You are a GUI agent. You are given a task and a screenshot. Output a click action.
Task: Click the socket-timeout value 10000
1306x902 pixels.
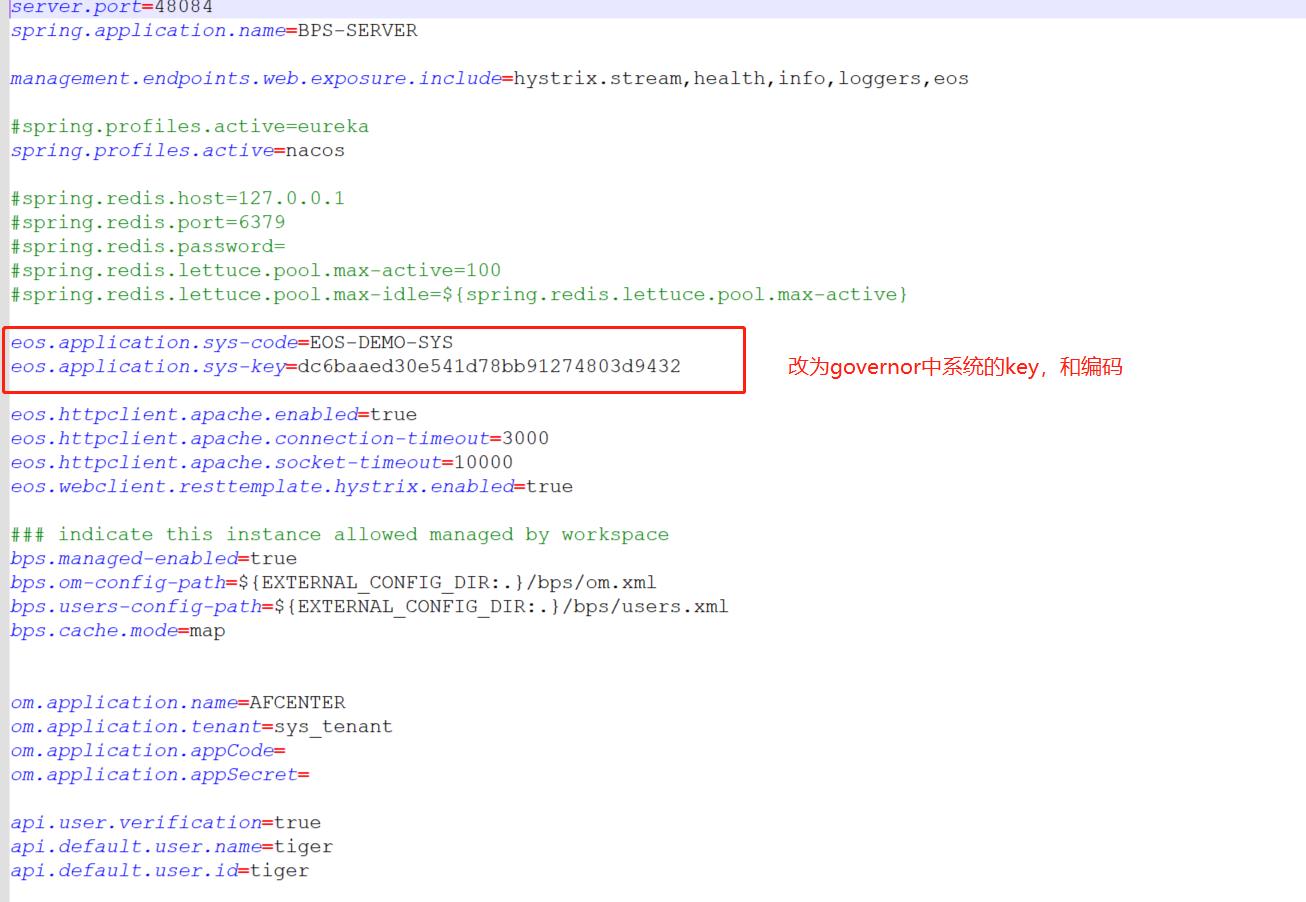483,462
